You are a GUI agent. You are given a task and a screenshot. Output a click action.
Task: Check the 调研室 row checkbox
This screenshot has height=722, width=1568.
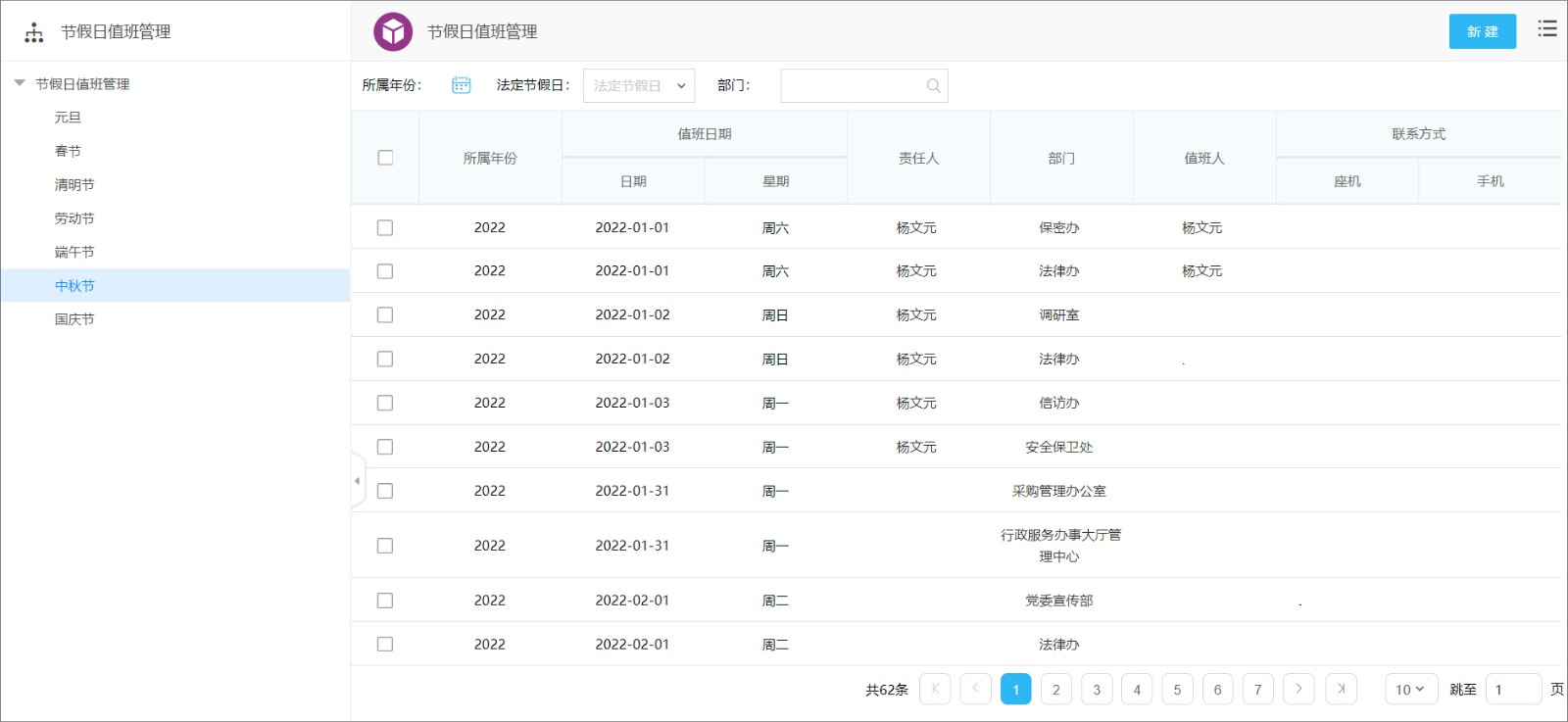point(385,314)
